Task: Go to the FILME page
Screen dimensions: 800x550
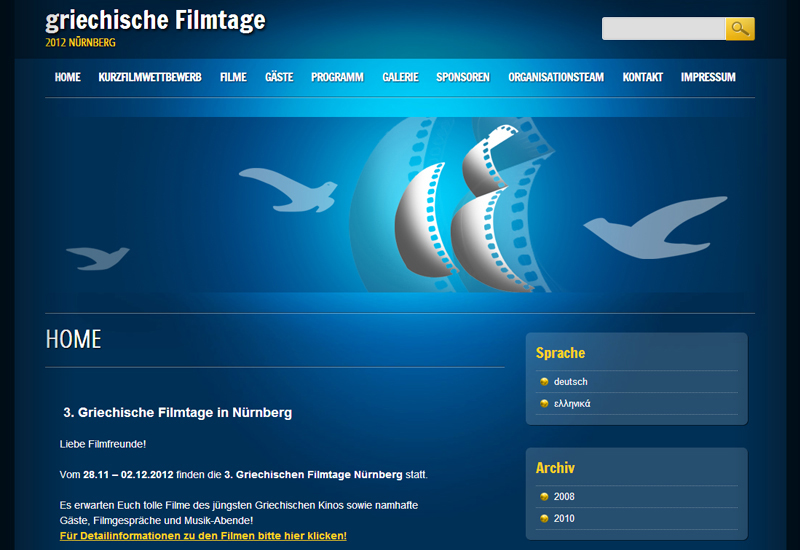Action: [x=233, y=77]
